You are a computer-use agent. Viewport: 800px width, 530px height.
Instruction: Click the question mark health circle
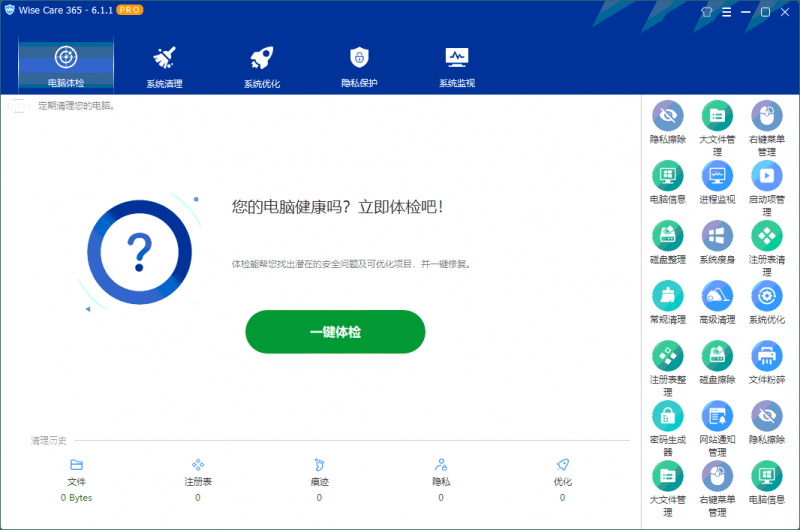(x=139, y=252)
